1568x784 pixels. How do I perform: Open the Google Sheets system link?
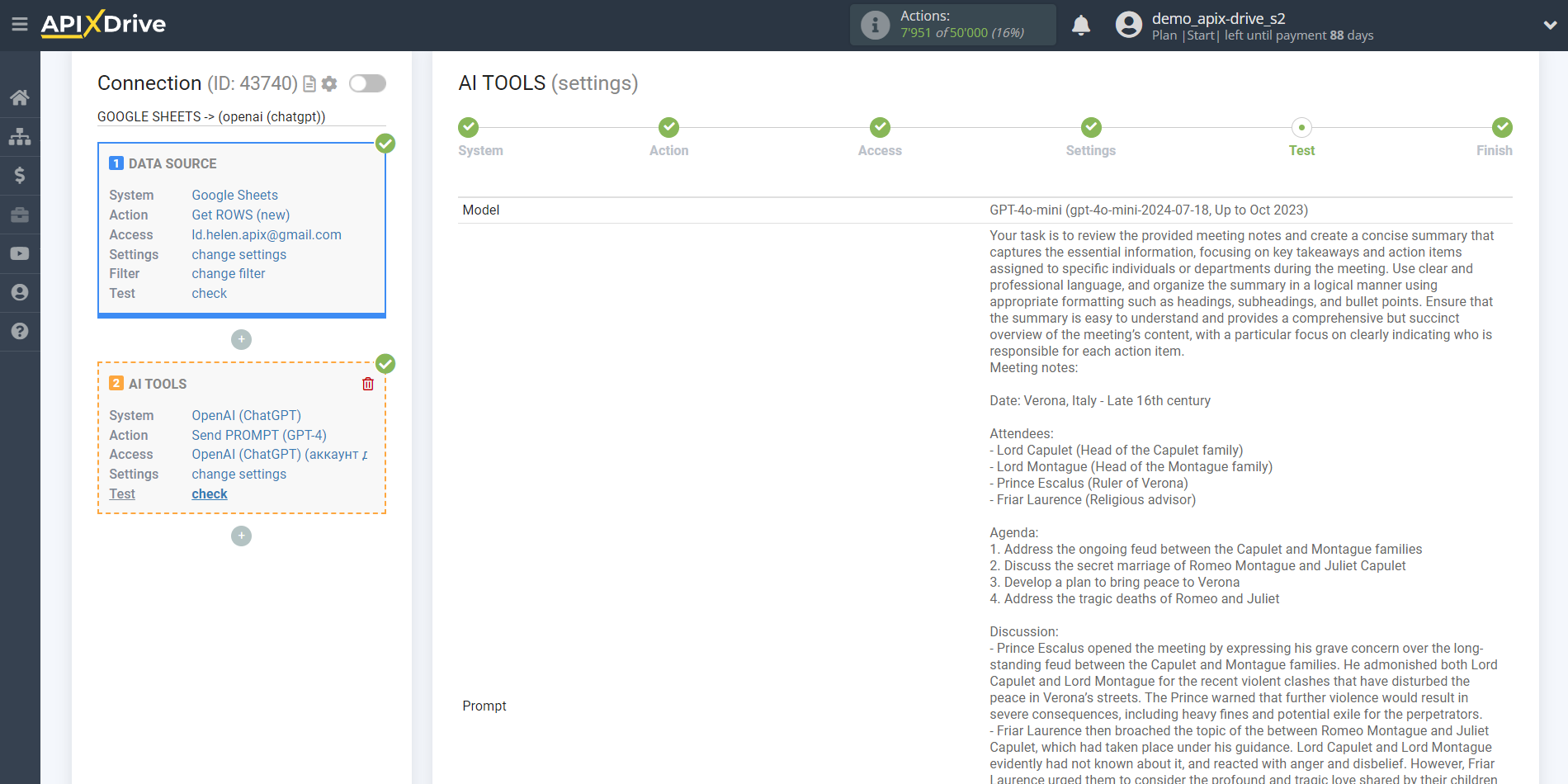pos(234,195)
